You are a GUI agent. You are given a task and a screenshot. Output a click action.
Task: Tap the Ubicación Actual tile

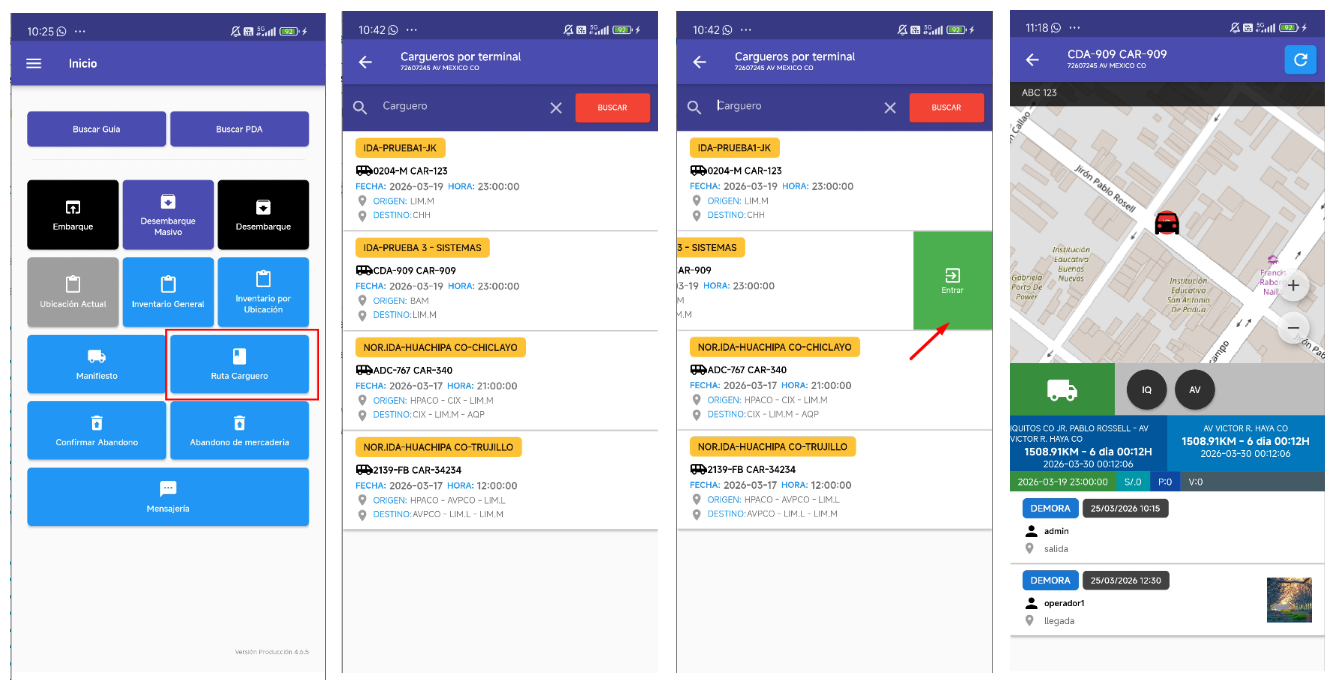tap(73, 291)
